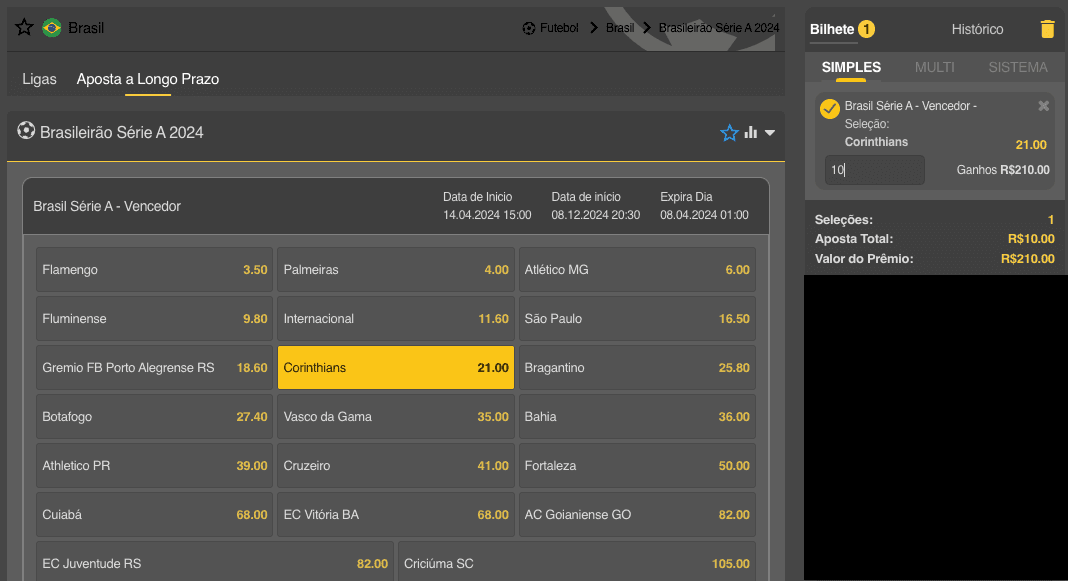Bet on Internacional at 11.60

pos(396,319)
